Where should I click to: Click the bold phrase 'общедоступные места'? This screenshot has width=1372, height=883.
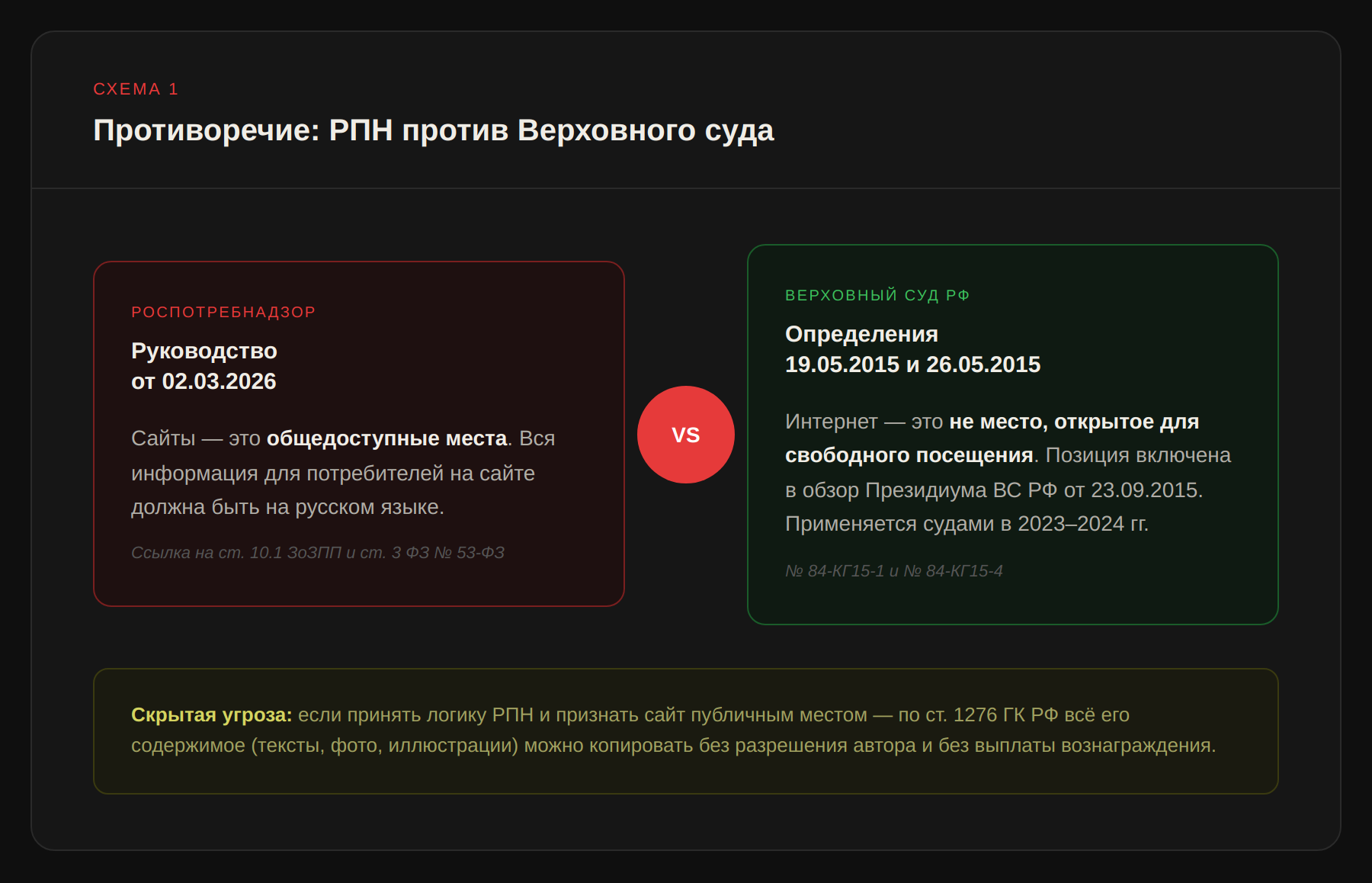pos(386,438)
